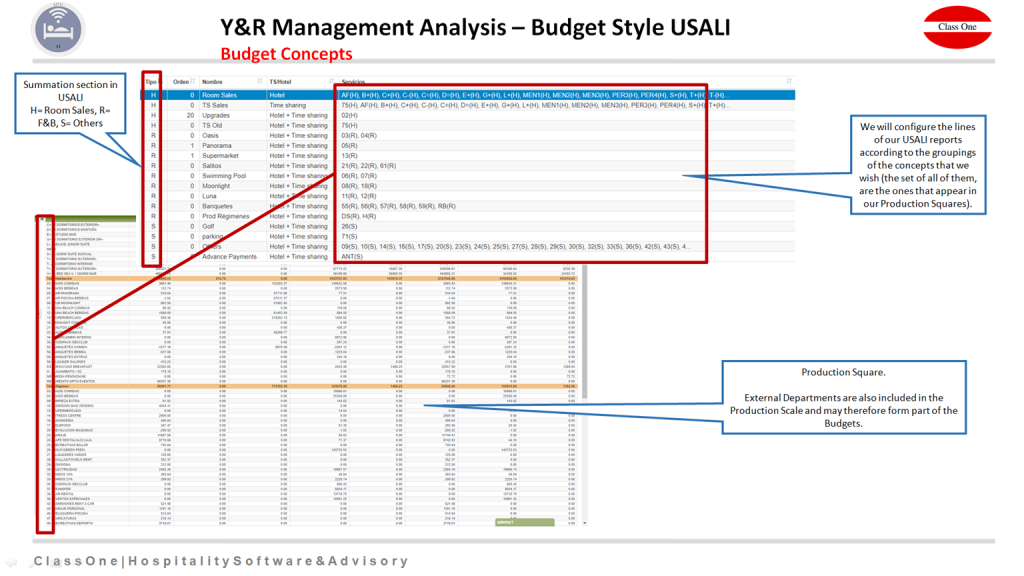Click the 'ANT(S)' services cell
Viewport: 1024px width, 576px height.
tap(352, 257)
